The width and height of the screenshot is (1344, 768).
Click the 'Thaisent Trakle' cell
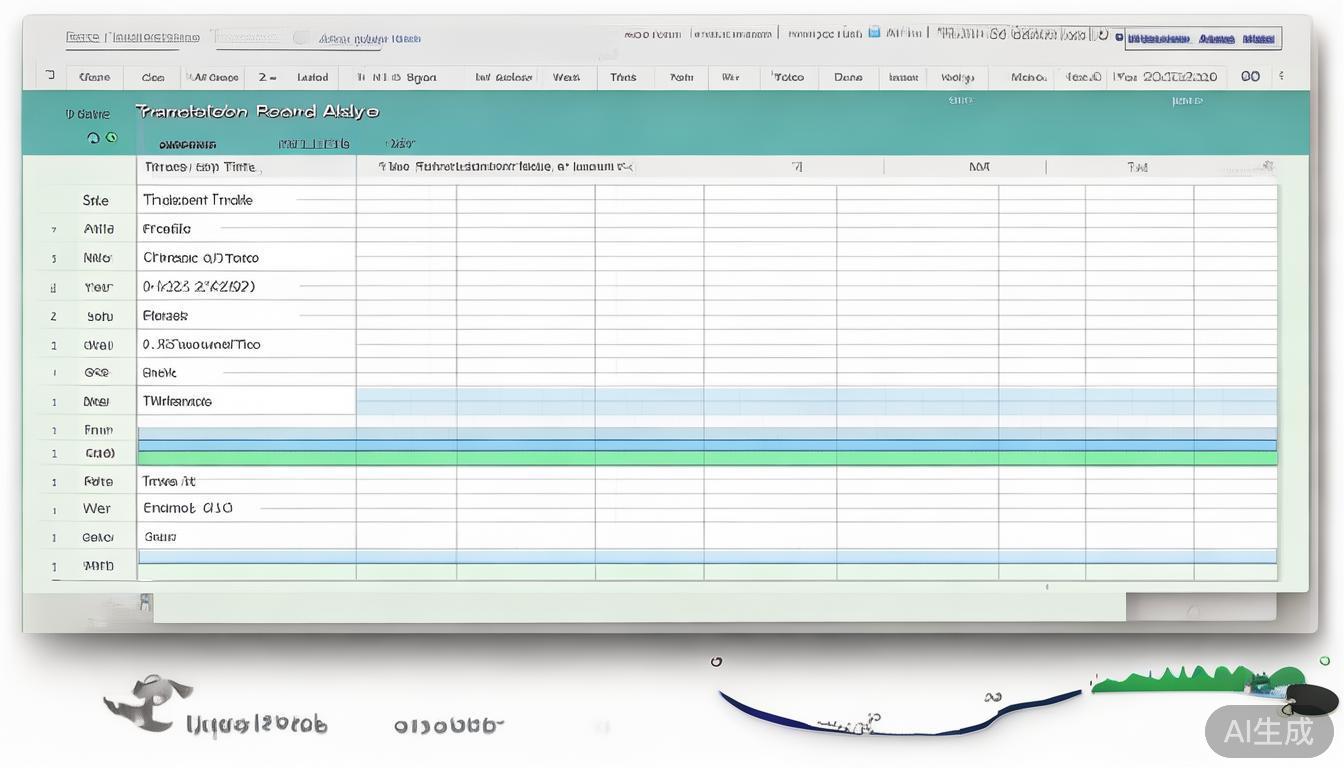point(198,200)
